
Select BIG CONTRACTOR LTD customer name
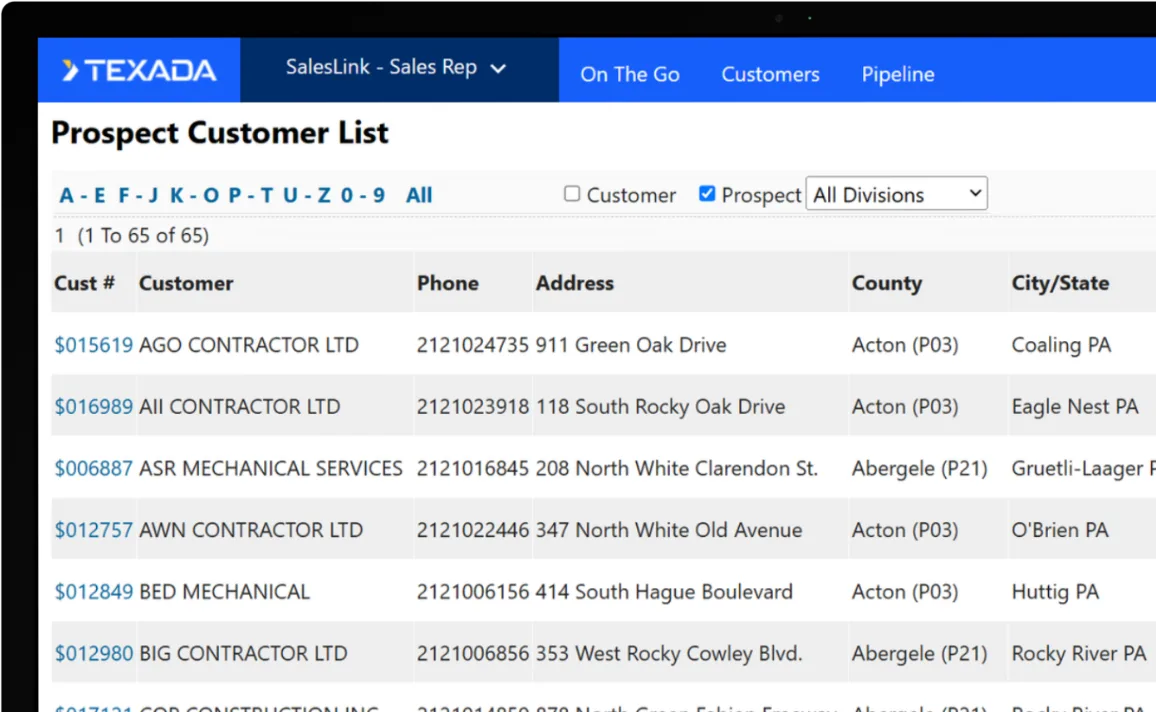[x=243, y=653]
